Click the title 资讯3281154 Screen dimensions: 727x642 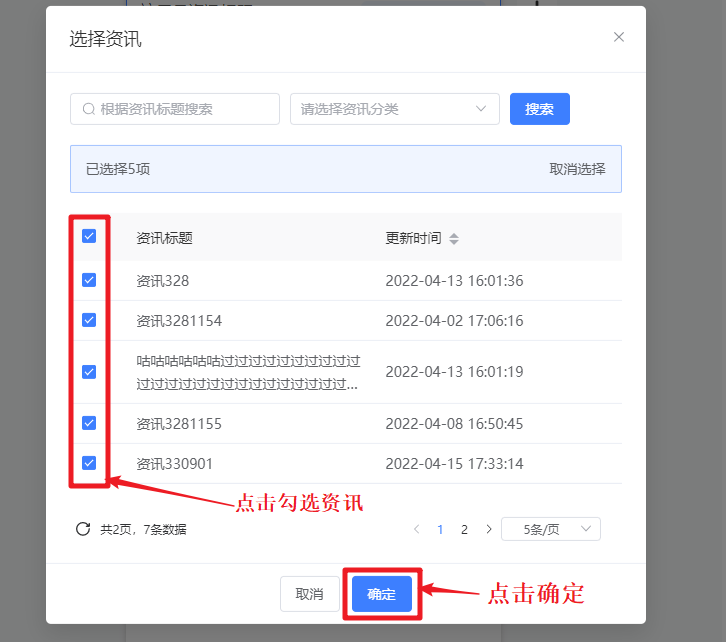point(179,321)
